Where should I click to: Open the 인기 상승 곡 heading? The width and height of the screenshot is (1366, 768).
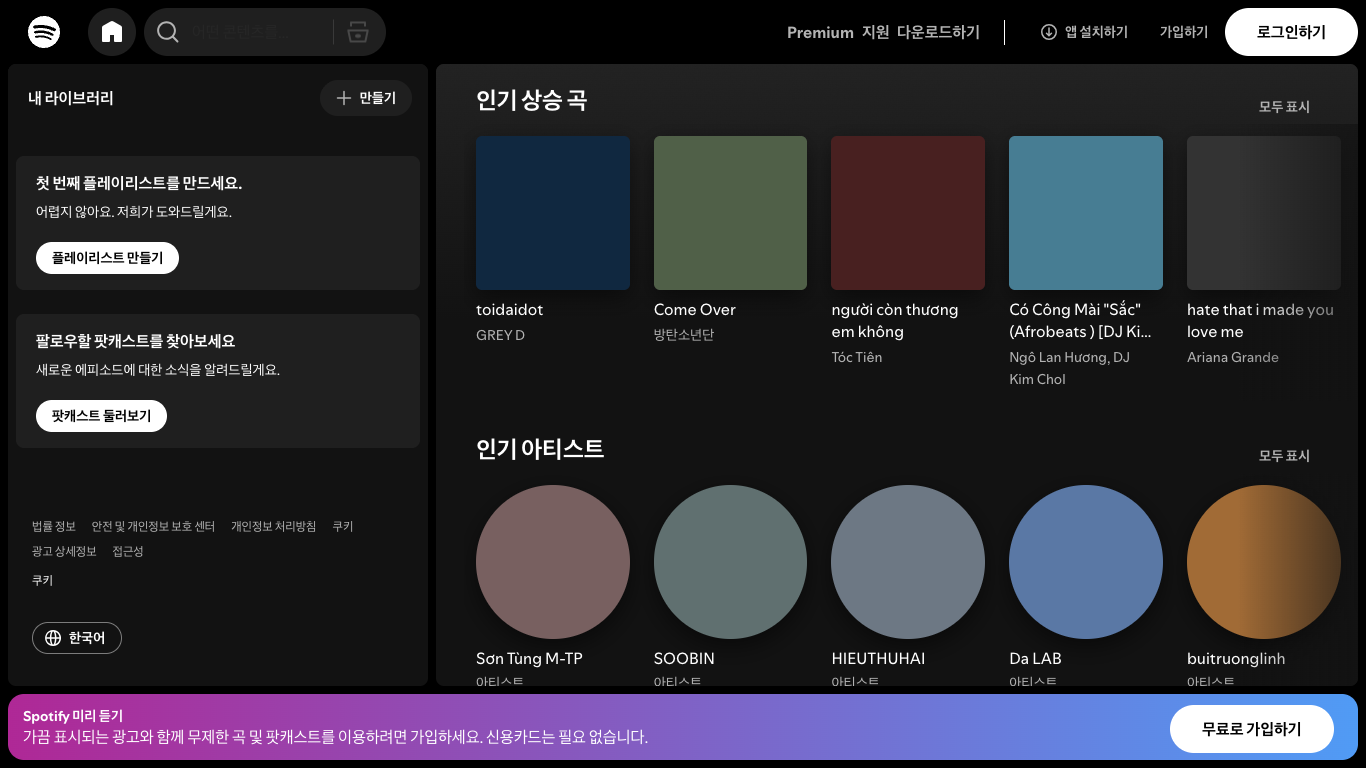tap(531, 100)
